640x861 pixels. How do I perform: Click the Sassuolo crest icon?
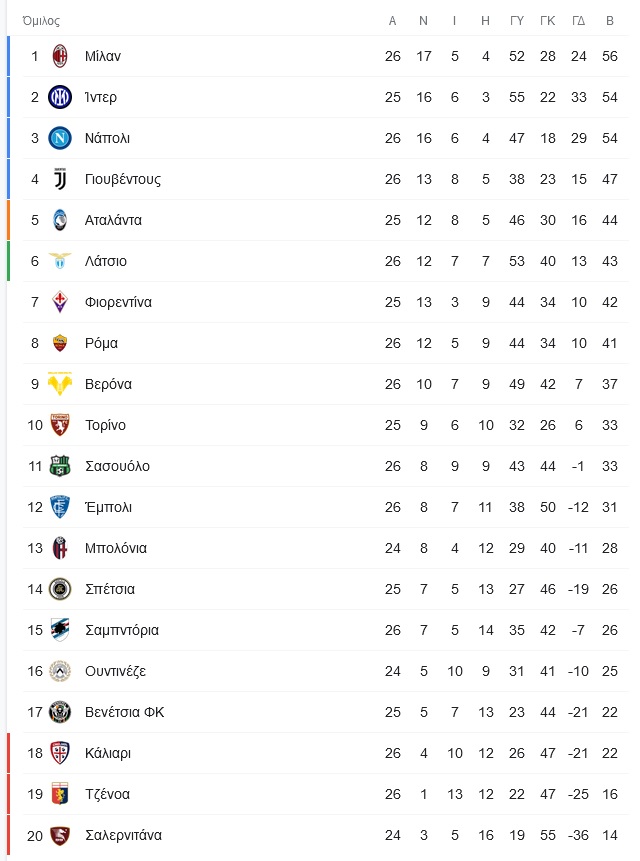pyautogui.click(x=60, y=466)
